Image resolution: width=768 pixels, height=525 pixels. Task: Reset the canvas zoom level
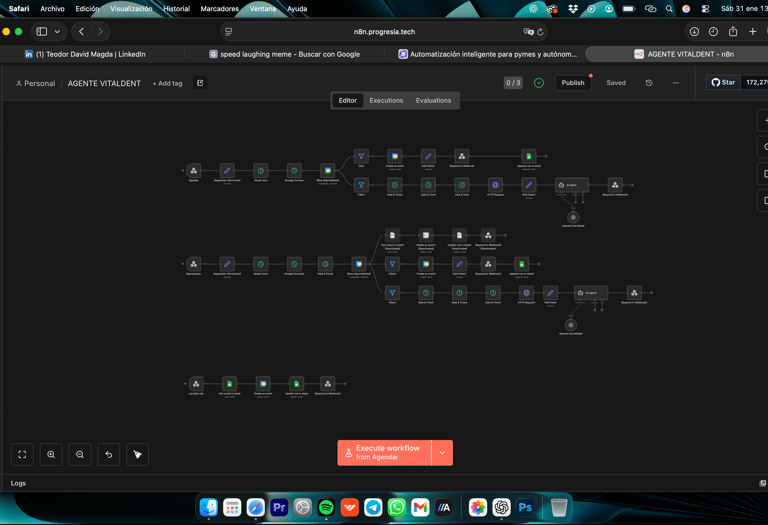(109, 454)
